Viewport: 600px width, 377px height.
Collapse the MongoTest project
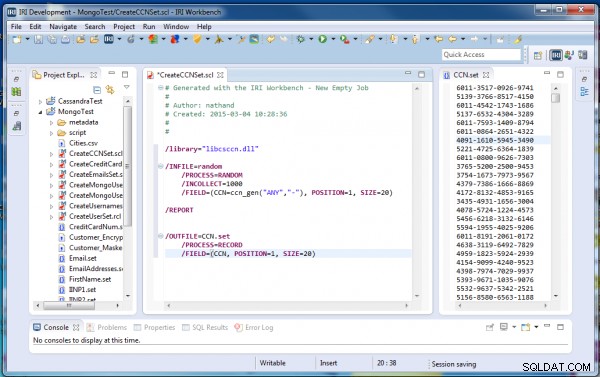coord(40,112)
